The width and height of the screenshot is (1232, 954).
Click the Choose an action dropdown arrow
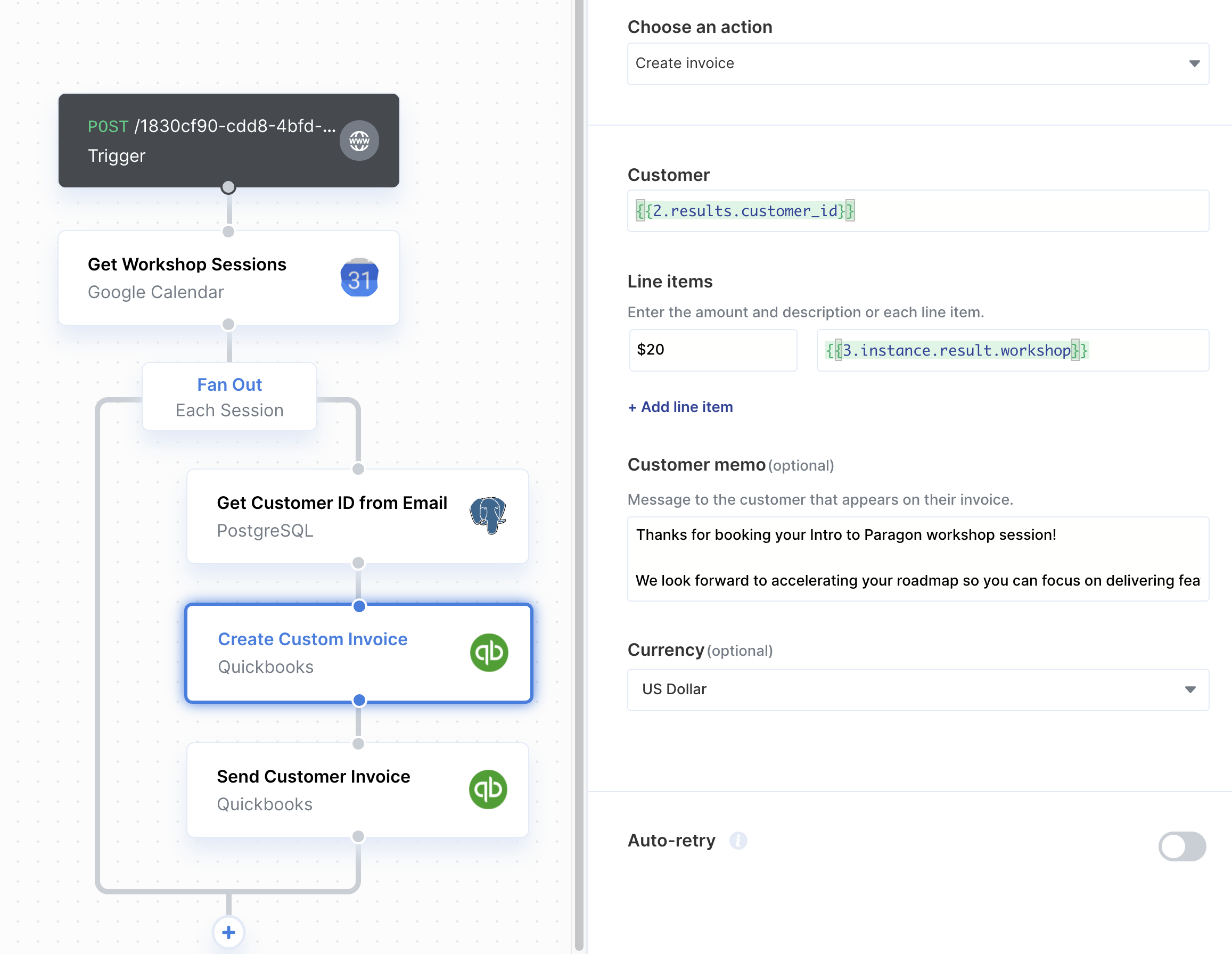coord(1194,64)
